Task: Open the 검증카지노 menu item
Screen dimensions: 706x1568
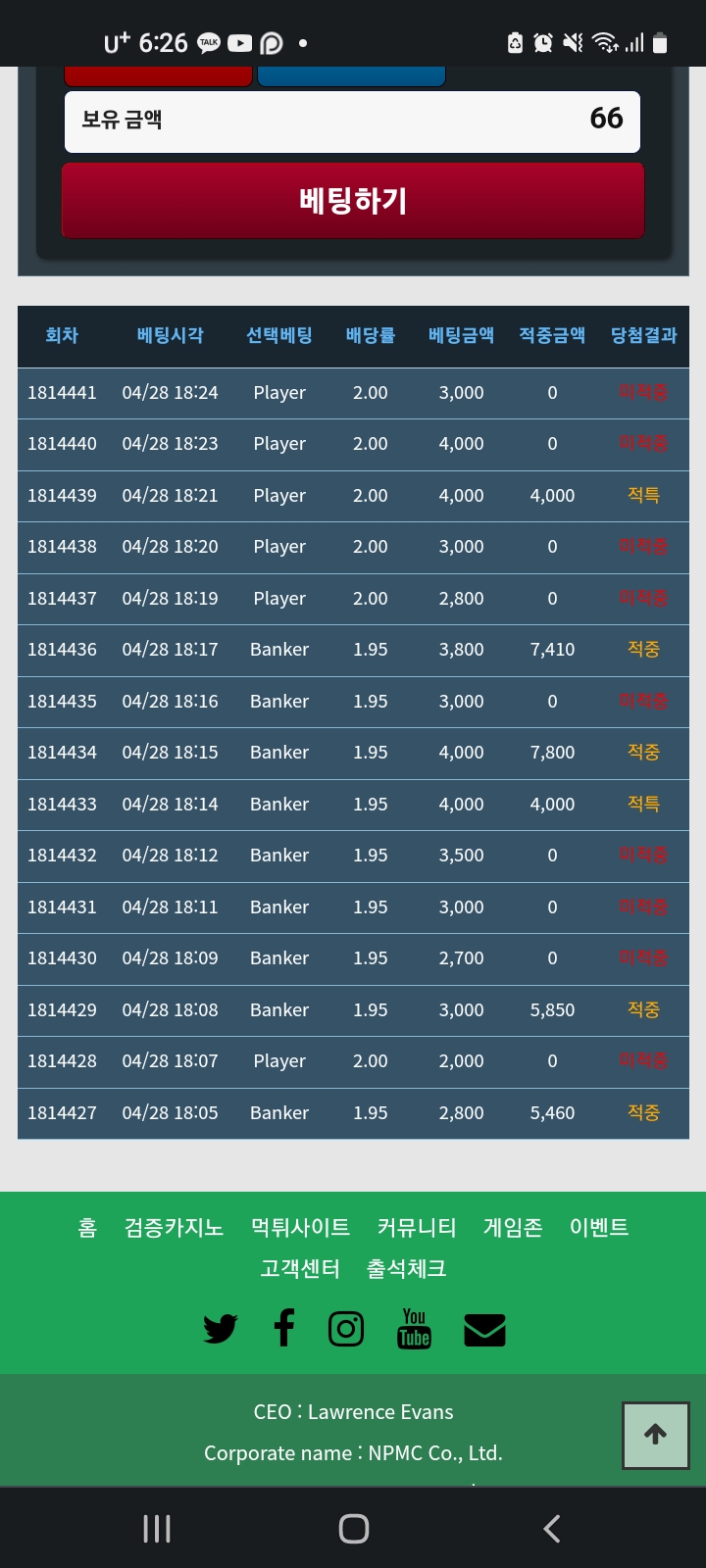Action: point(174,1228)
